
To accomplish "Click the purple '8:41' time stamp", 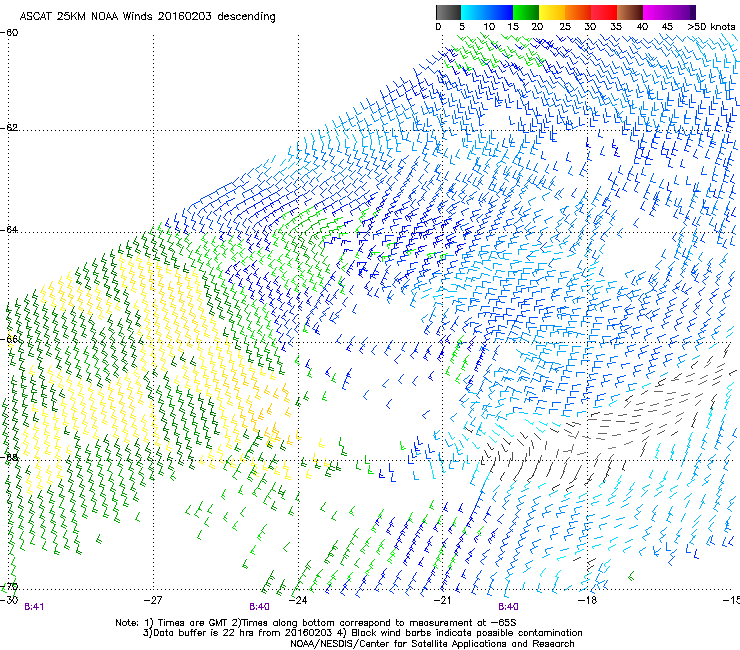I will pos(34,607).
